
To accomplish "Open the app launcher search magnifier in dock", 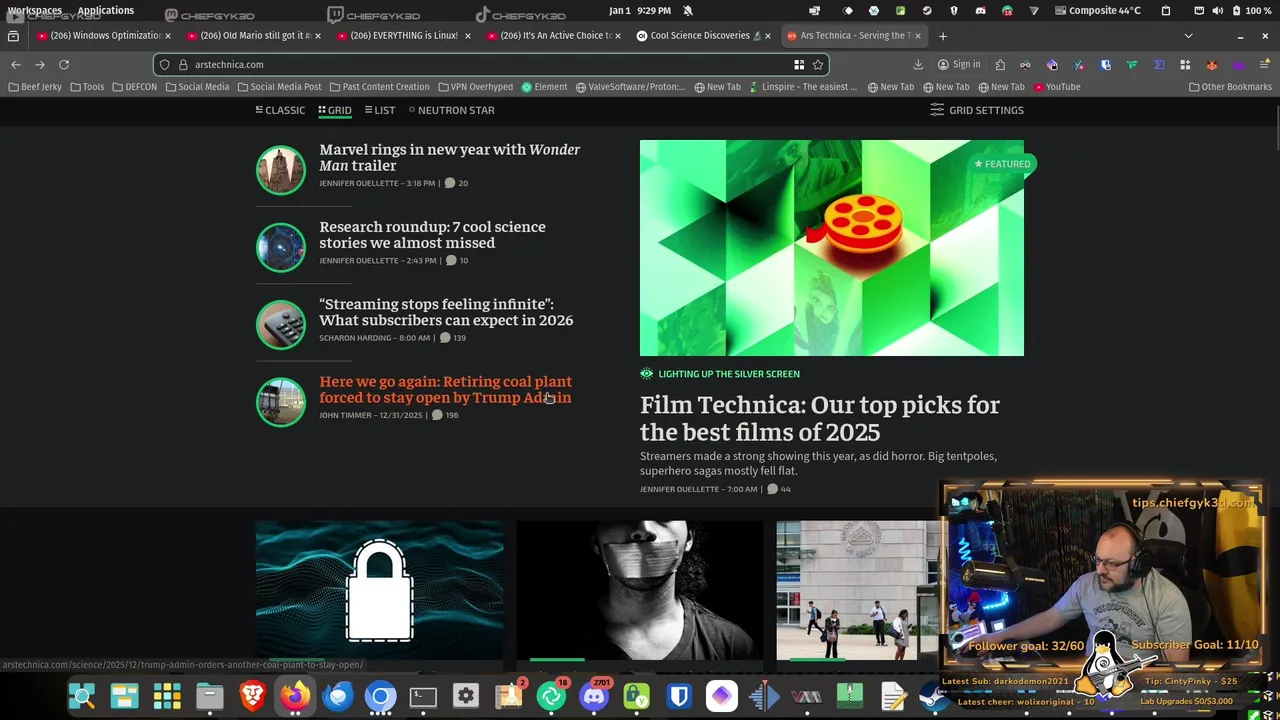I will click(x=81, y=696).
